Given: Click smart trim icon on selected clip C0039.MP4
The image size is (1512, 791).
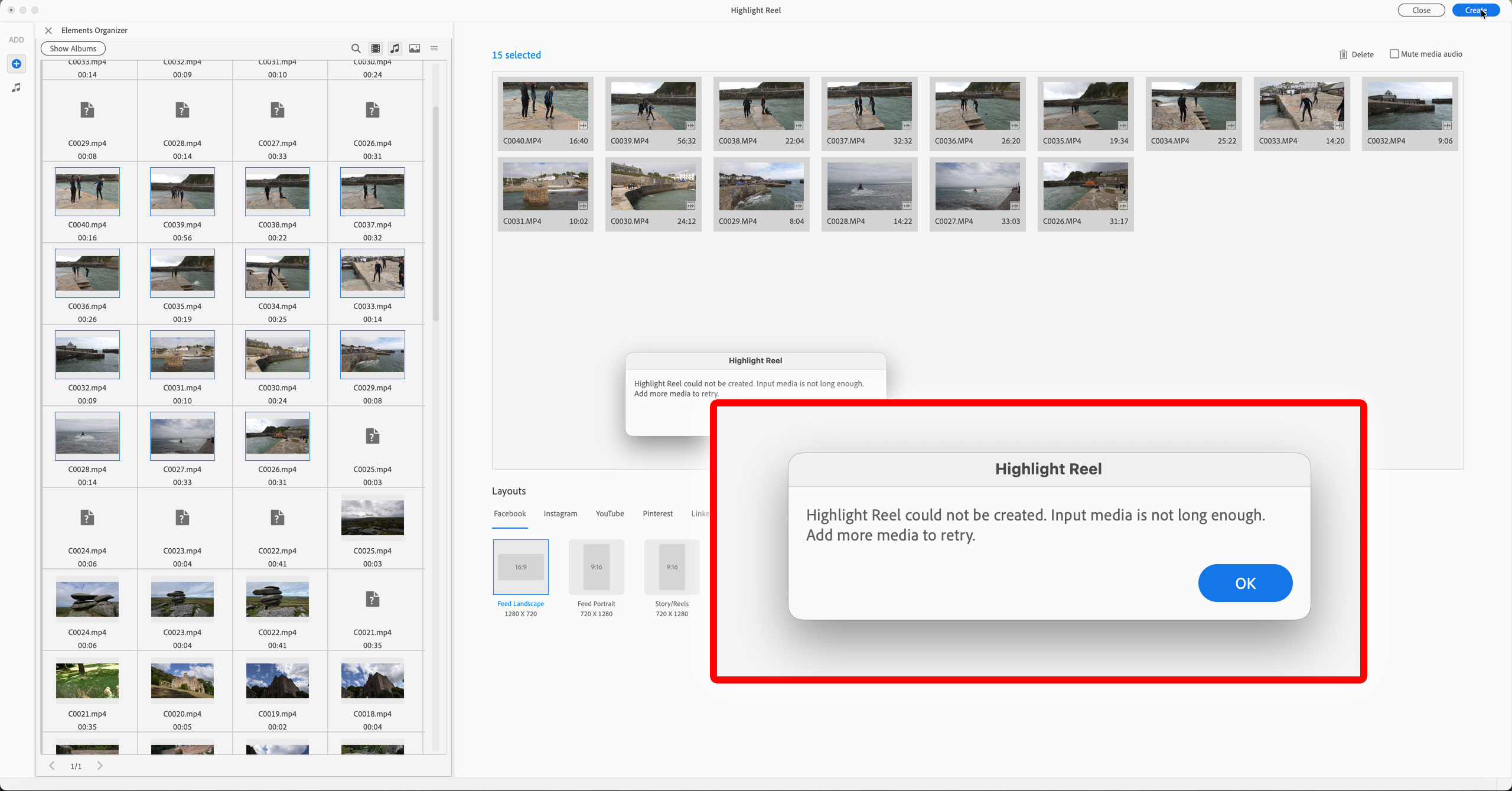Looking at the screenshot, I should (x=690, y=125).
